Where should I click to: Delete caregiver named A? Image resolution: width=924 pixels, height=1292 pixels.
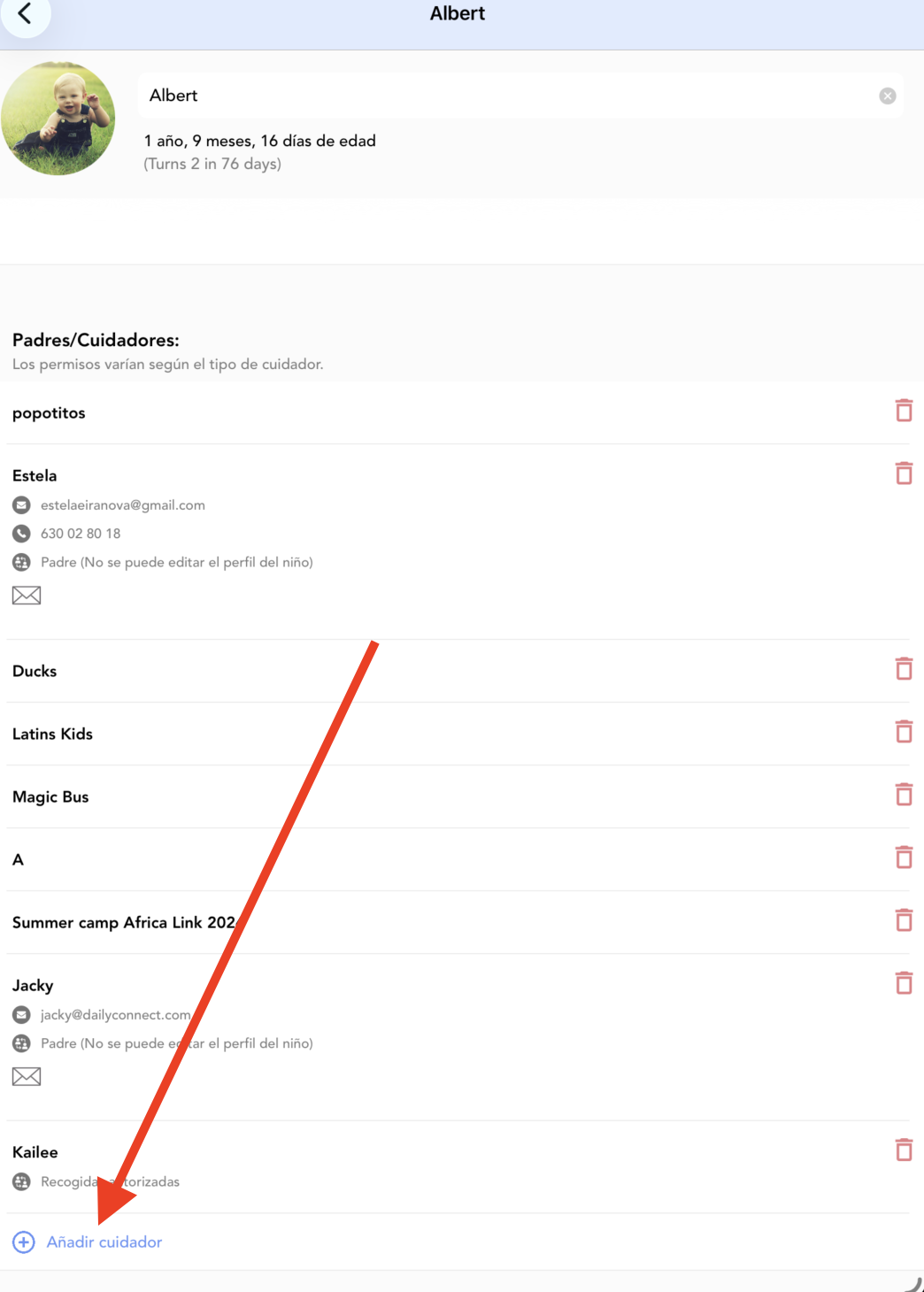pos(904,857)
